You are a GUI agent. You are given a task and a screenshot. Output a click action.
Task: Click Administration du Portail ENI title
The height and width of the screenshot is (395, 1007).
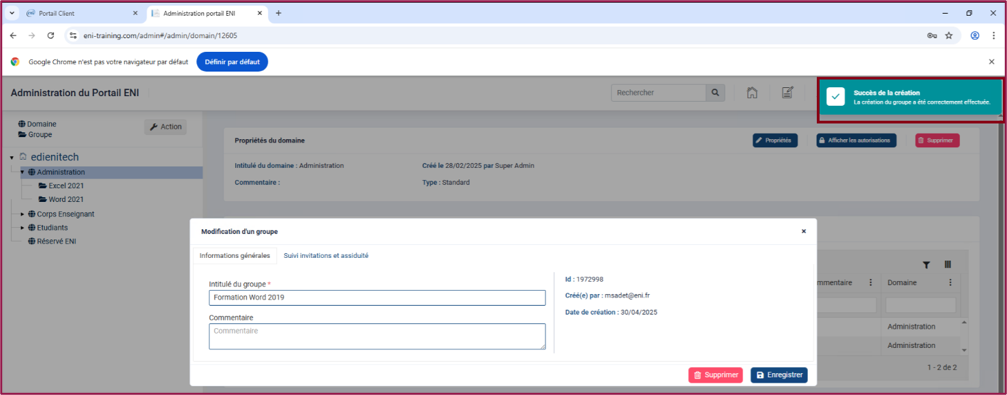point(75,93)
